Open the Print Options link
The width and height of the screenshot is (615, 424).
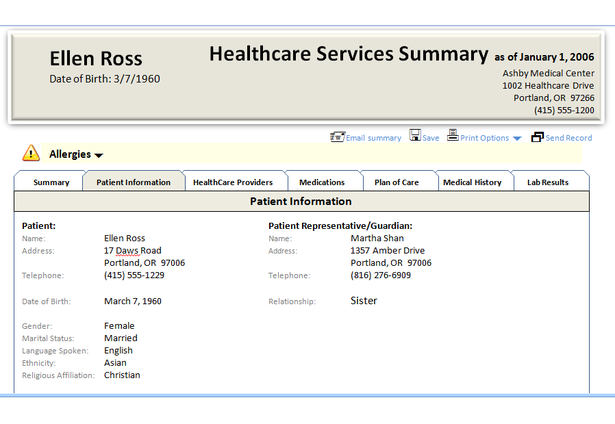pyautogui.click(x=484, y=138)
